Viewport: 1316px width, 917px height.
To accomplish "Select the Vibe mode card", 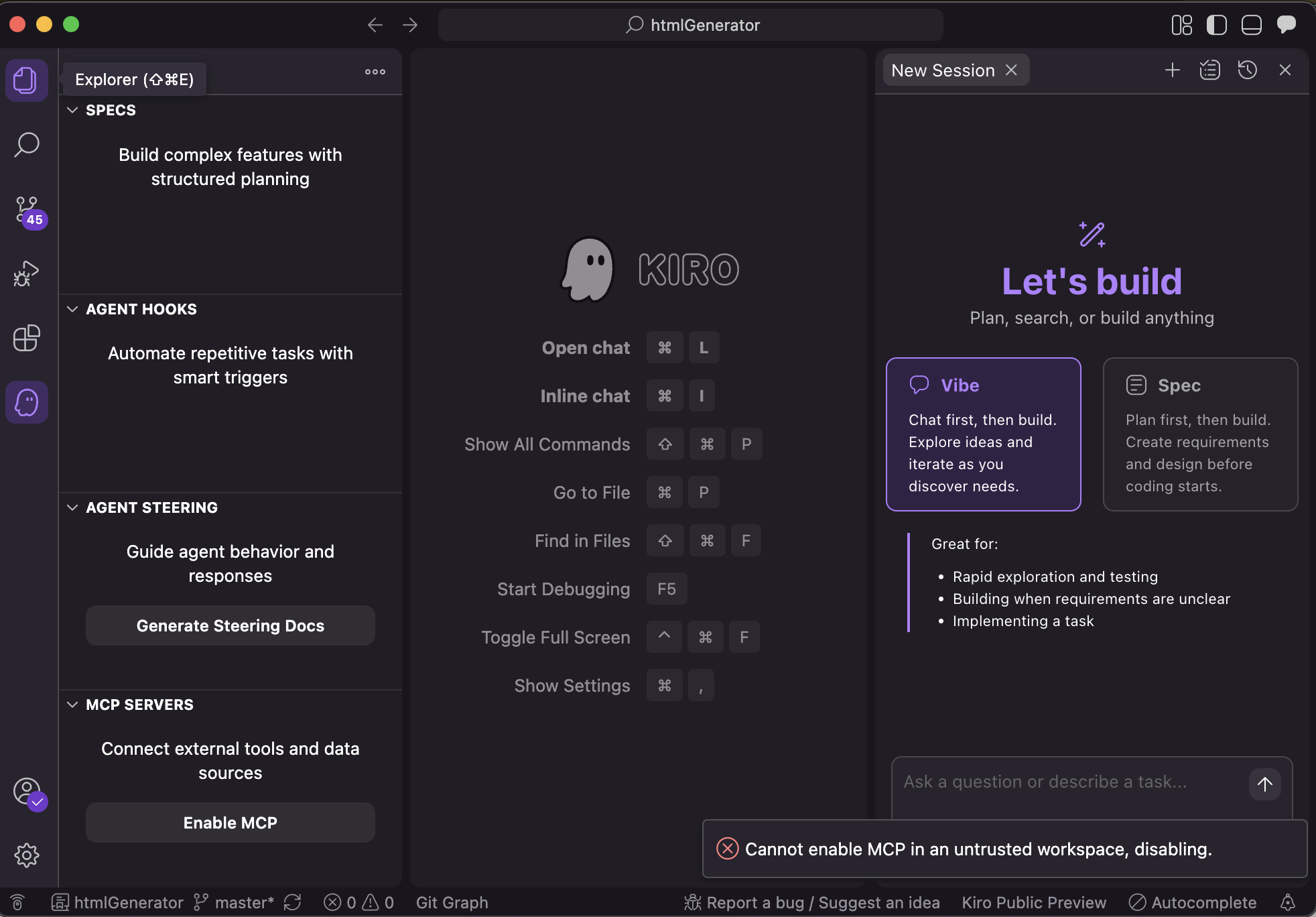I will click(x=984, y=434).
